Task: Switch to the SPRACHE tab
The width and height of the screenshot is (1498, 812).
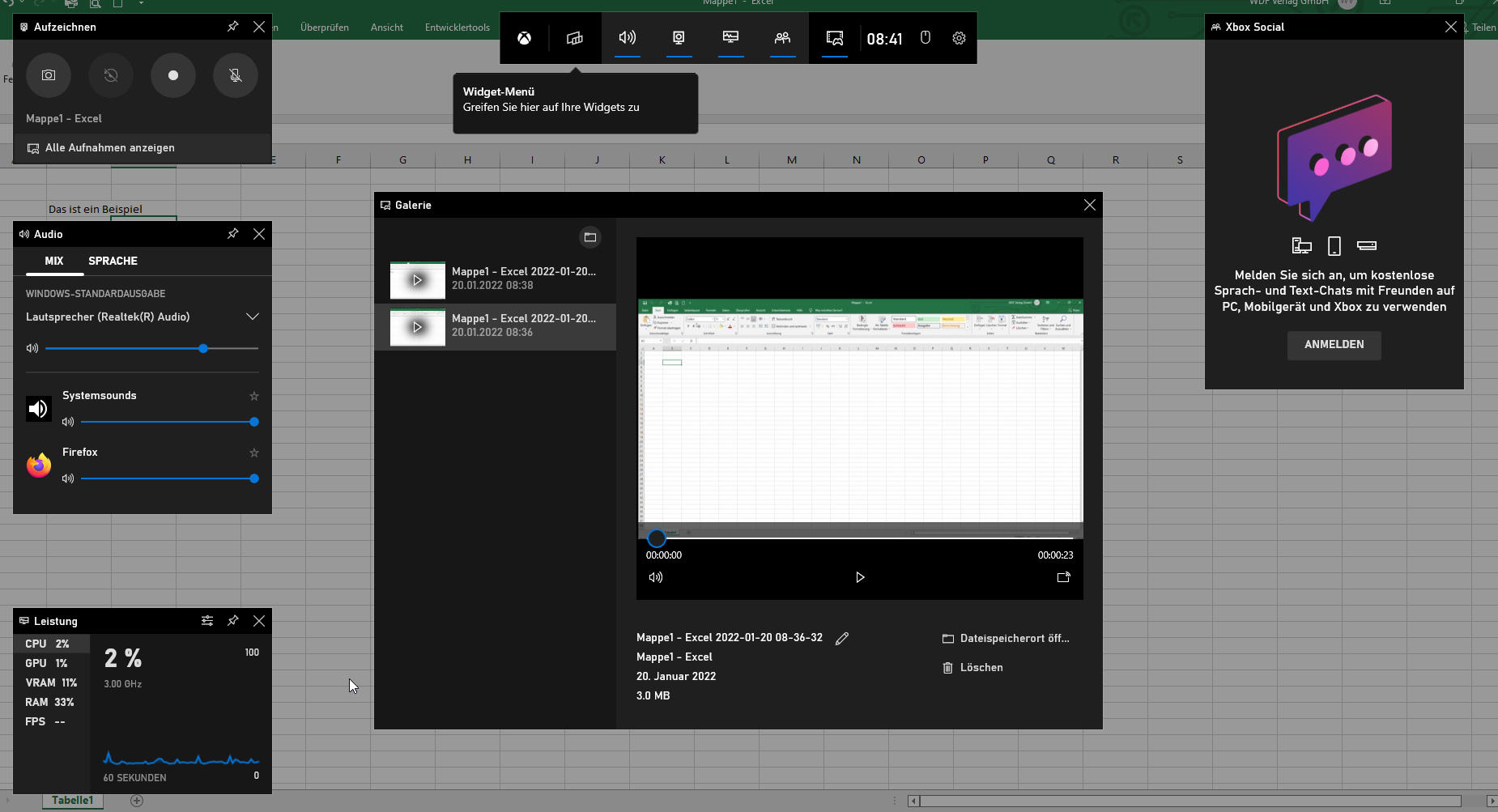Action: 113,261
